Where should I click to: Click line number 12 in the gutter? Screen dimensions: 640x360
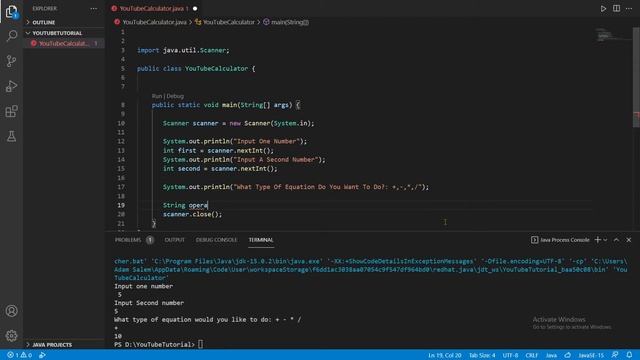(x=121, y=141)
